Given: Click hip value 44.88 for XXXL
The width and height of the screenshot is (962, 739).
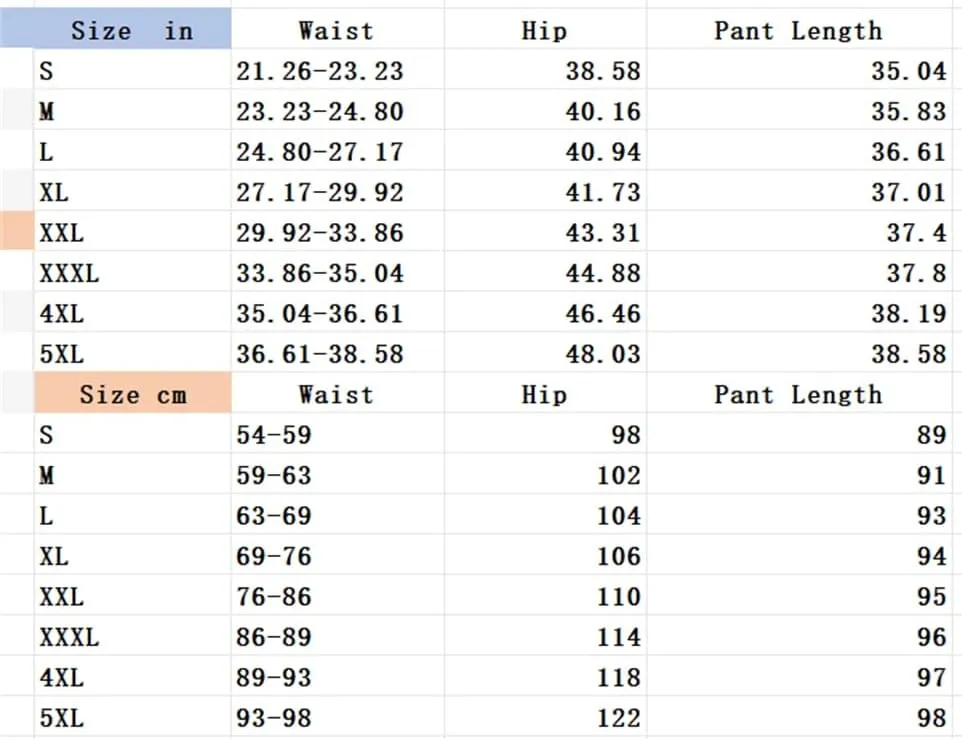Looking at the screenshot, I should point(545,272).
